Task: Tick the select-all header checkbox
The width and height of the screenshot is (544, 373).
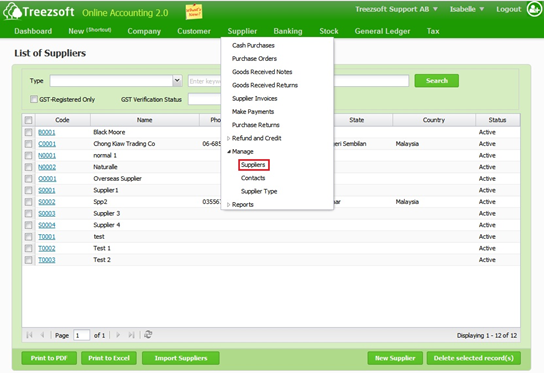Action: (x=28, y=120)
